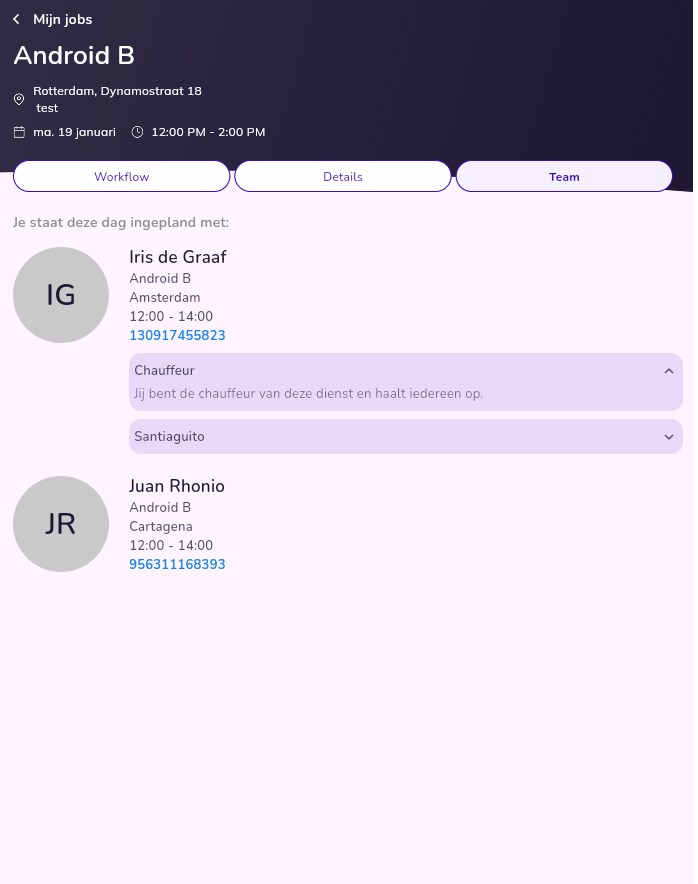
Task: Select the name Iris de Graaf
Action: coord(178,257)
